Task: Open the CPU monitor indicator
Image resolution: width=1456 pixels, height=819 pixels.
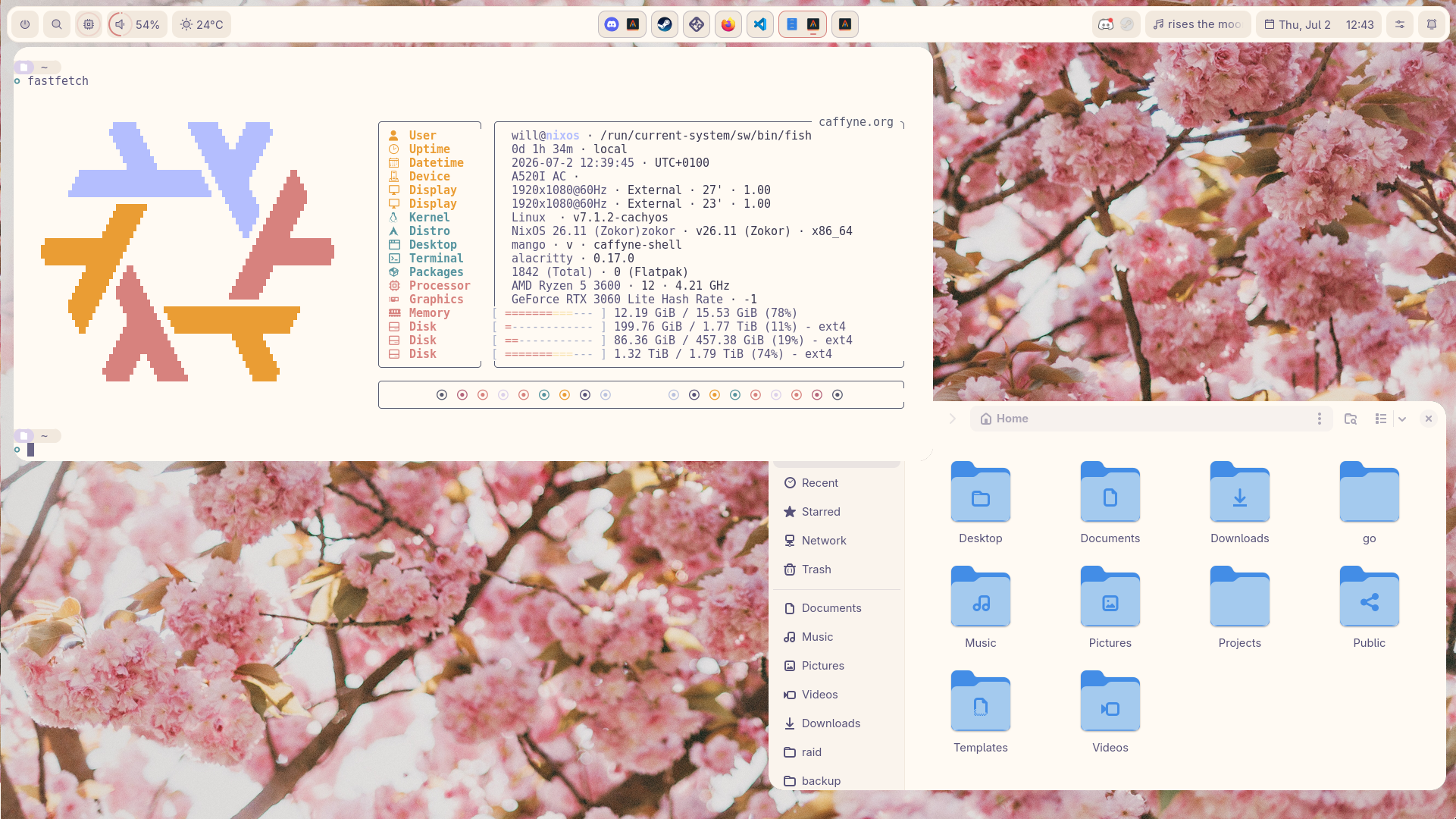Action: click(89, 24)
